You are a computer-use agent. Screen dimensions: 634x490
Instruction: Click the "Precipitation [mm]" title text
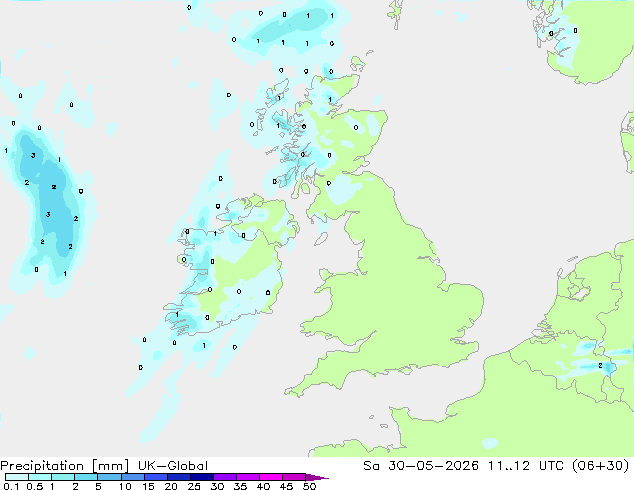[64, 466]
